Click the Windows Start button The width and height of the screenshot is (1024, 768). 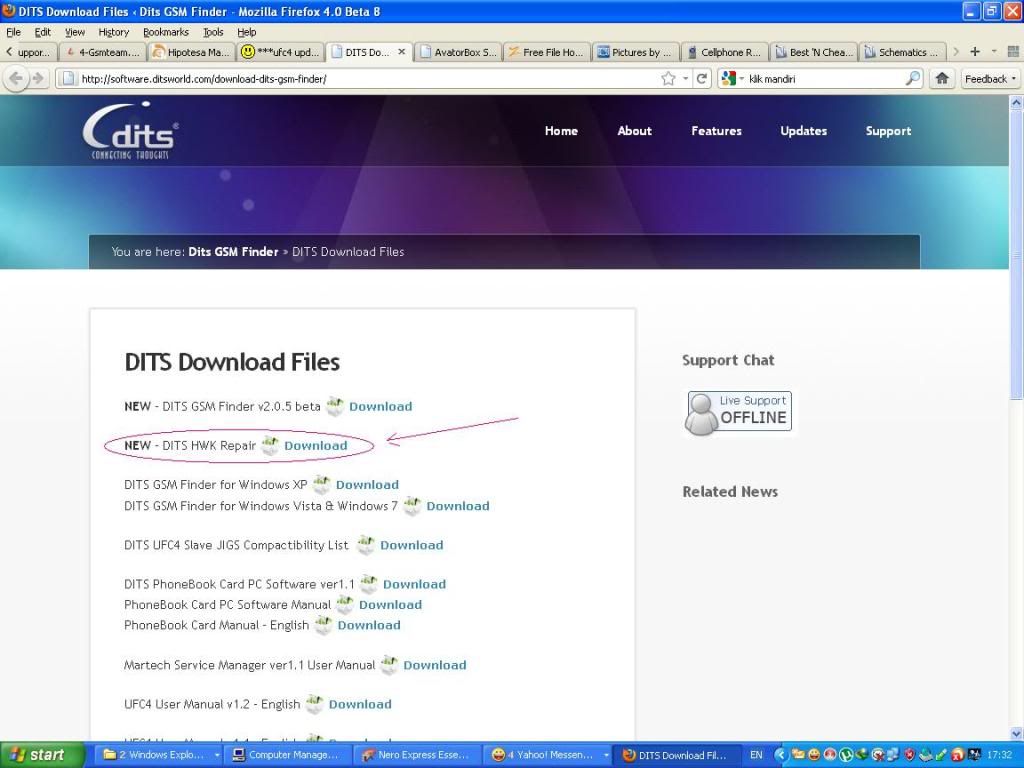point(42,755)
